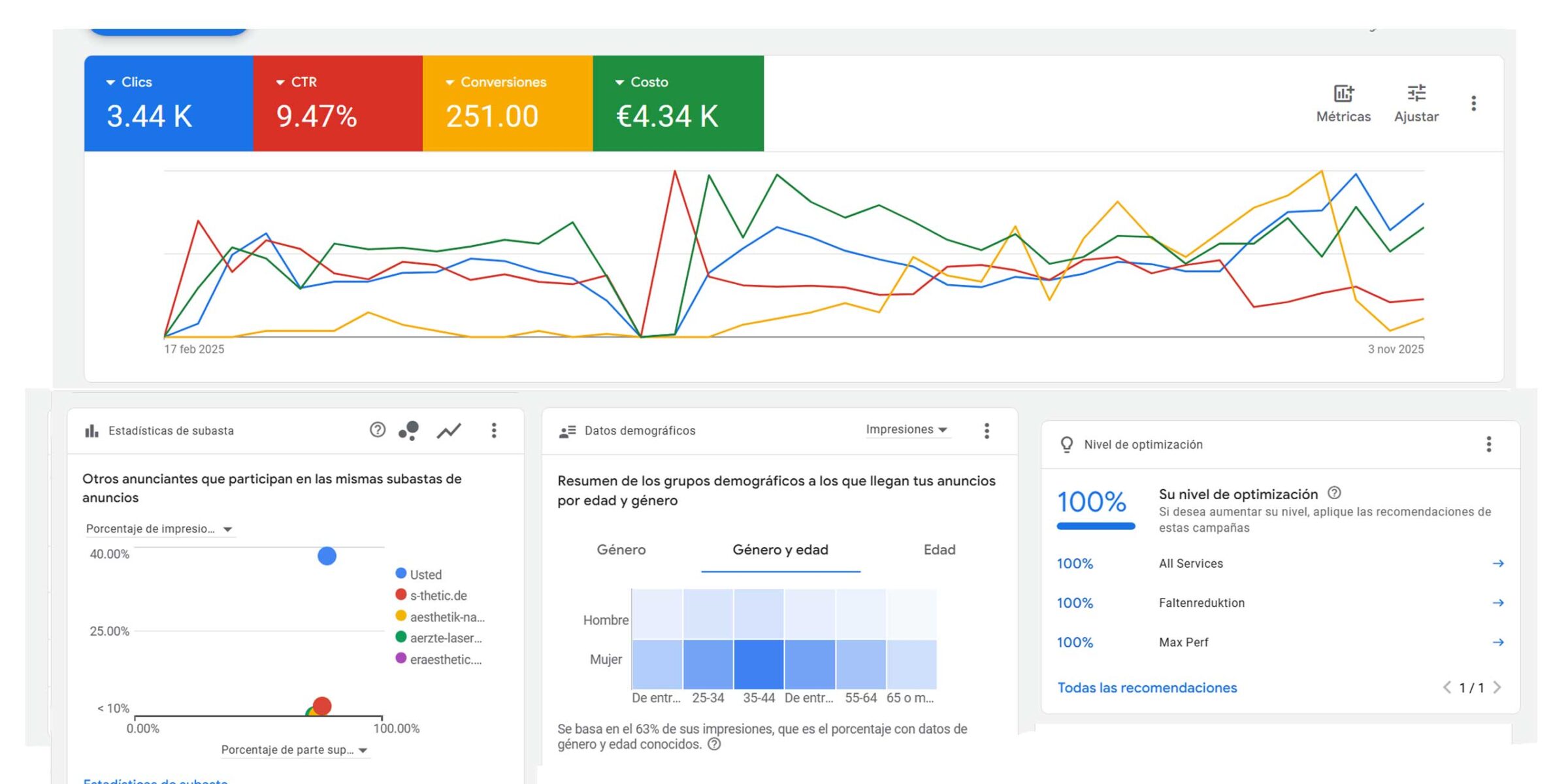Click the Usted blue bubble in chart
The width and height of the screenshot is (1568, 784).
(x=327, y=556)
